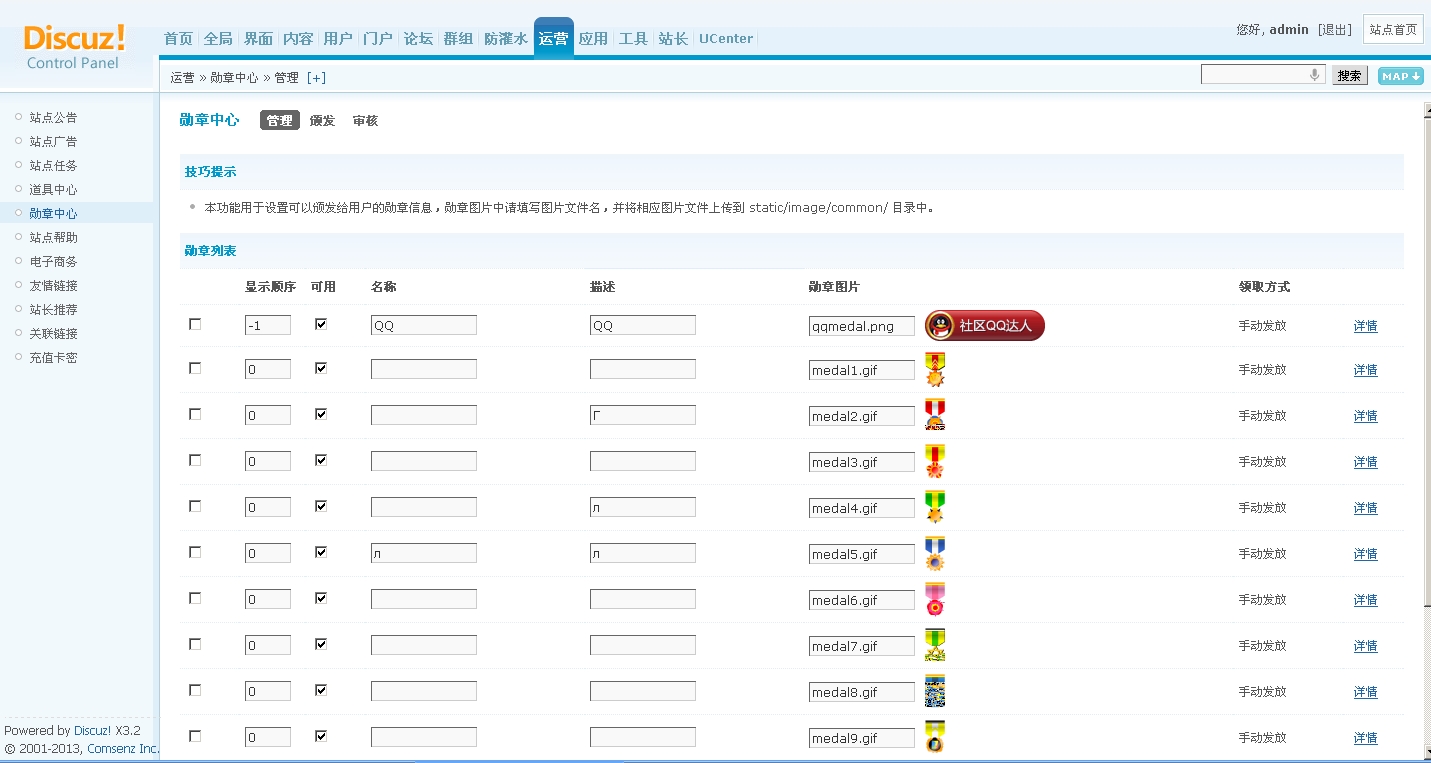Check the first row selection checkbox
1431x763 pixels.
(195, 323)
